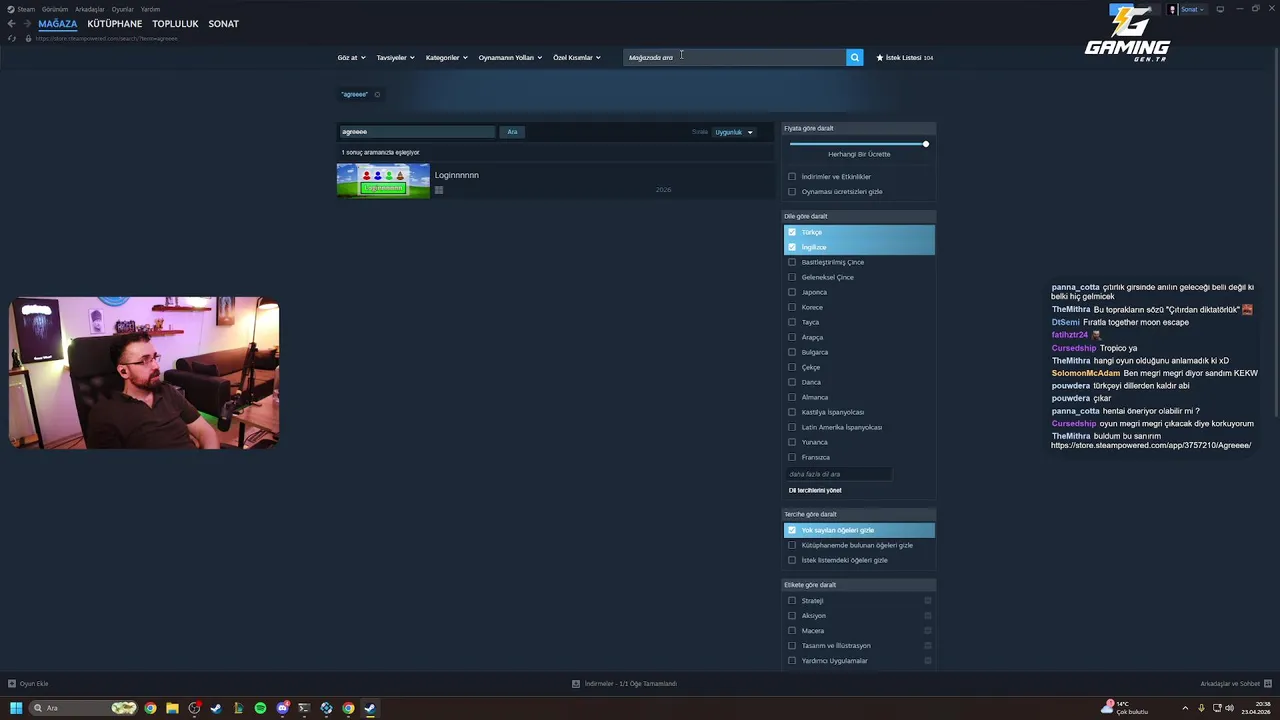Enable İndirimler ve Etkinlikler checkbox
This screenshot has height=720, width=1280.
pos(792,177)
